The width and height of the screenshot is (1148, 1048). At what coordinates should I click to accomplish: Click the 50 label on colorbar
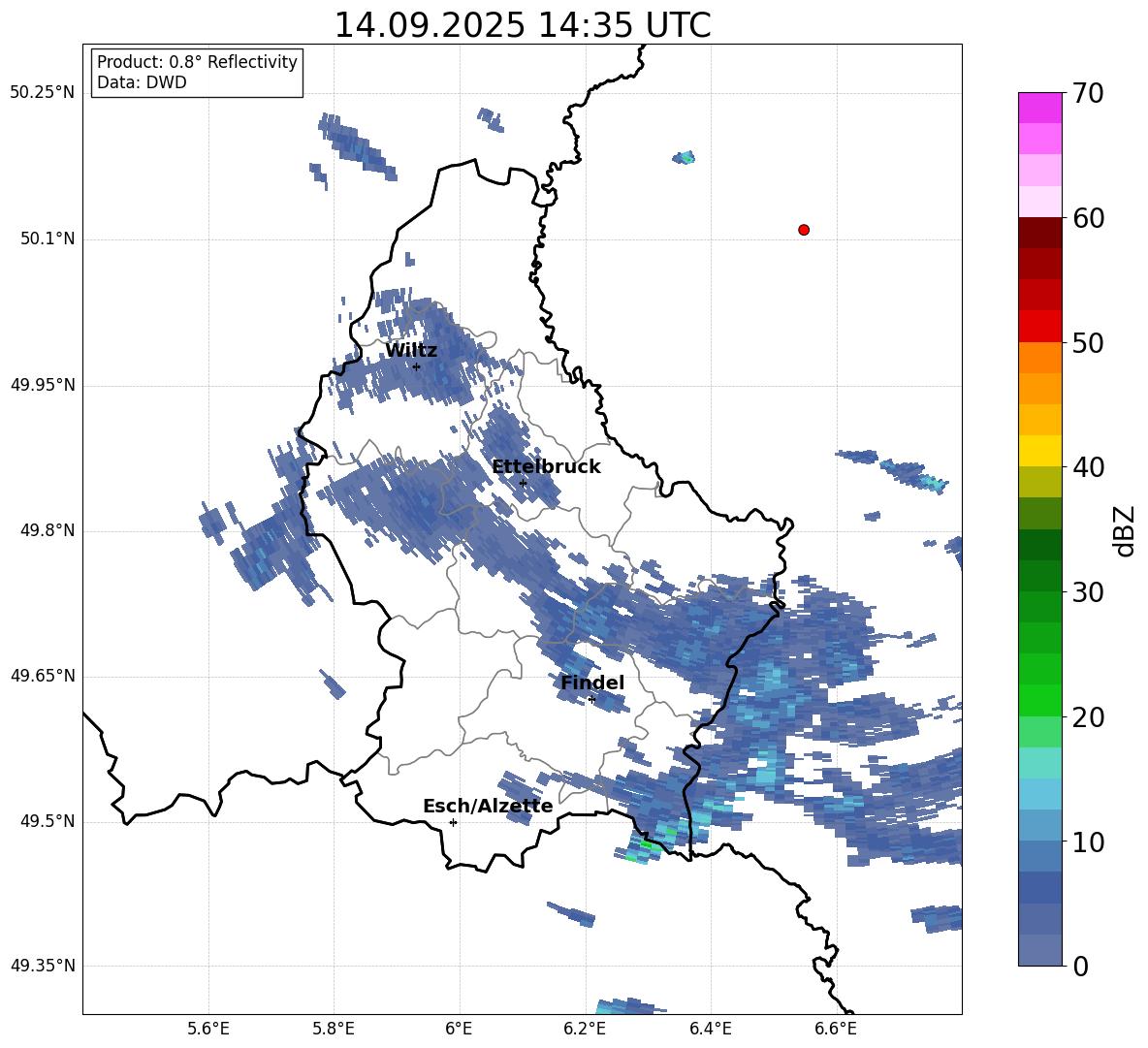coord(1089,343)
